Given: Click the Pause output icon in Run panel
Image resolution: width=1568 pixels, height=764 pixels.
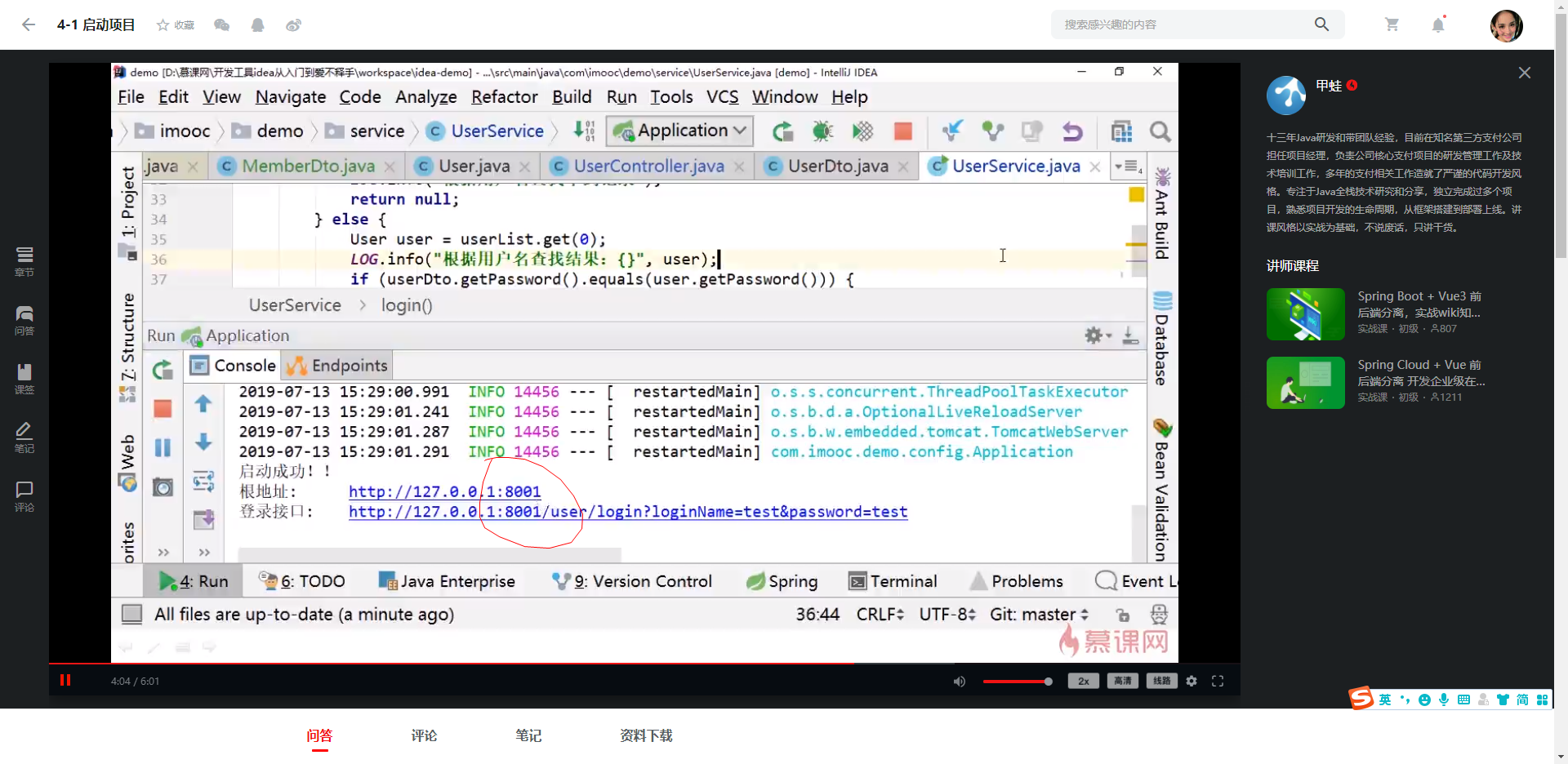Looking at the screenshot, I should (x=163, y=448).
